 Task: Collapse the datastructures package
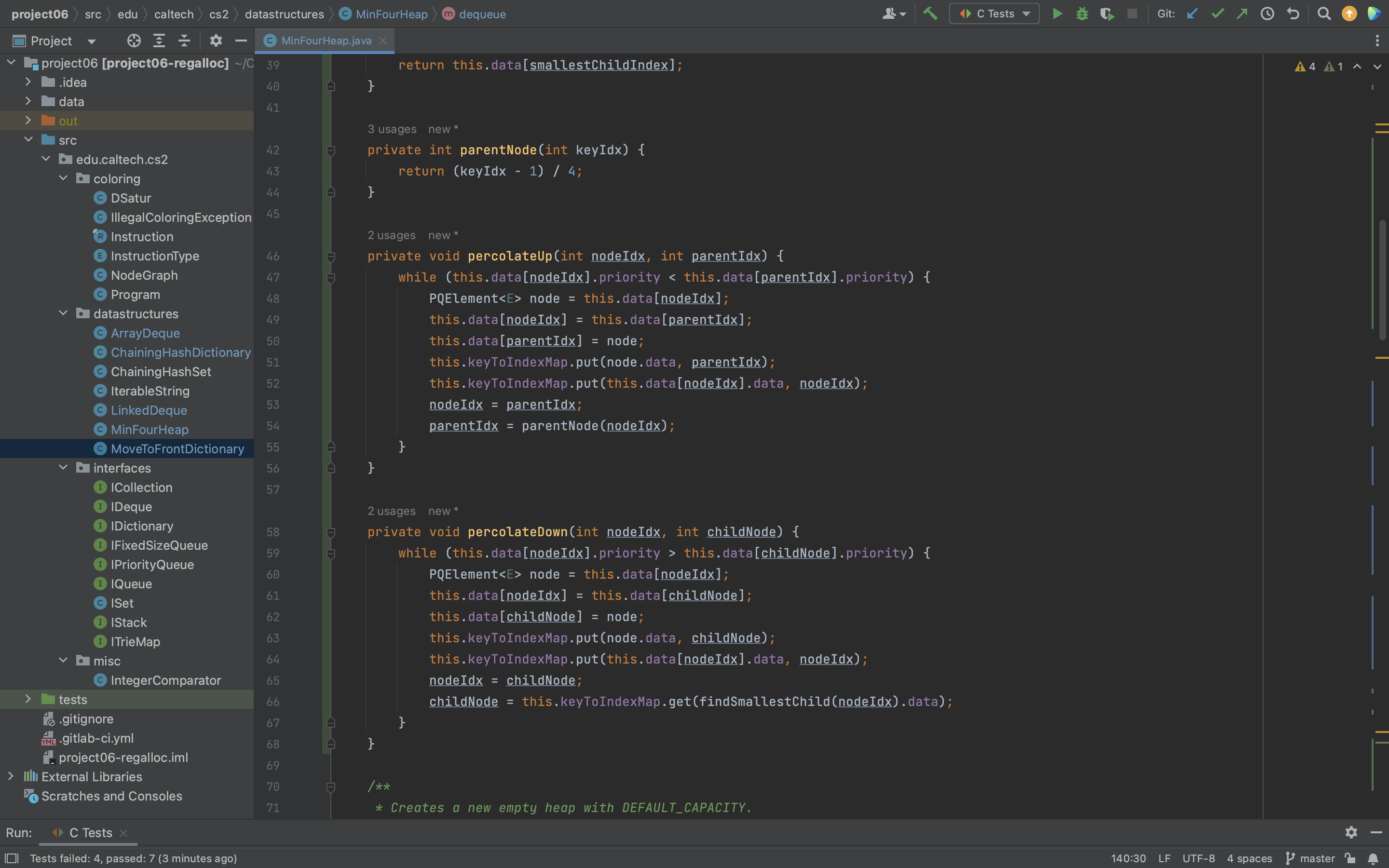click(63, 313)
